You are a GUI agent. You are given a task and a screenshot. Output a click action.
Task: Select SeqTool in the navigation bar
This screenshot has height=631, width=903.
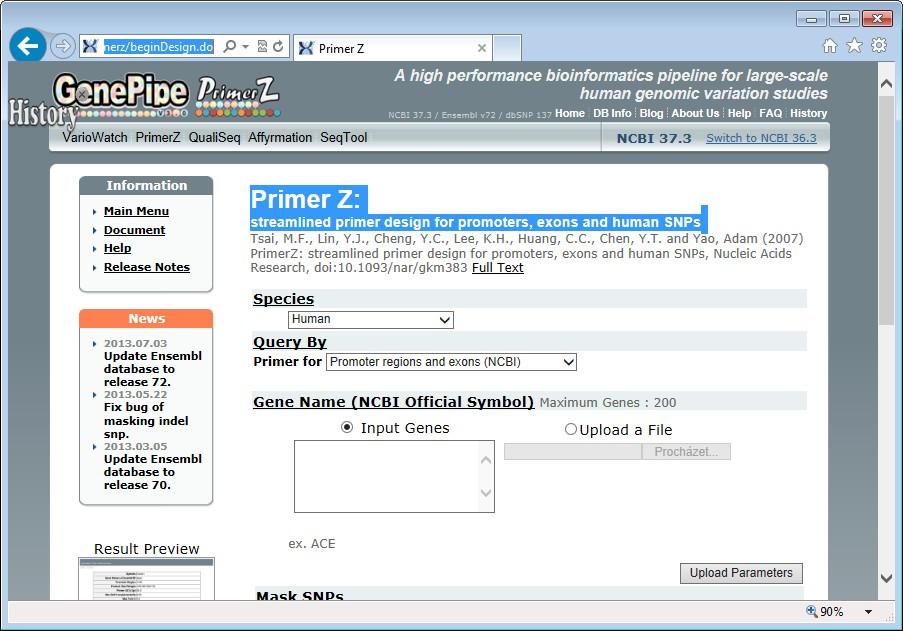(344, 138)
